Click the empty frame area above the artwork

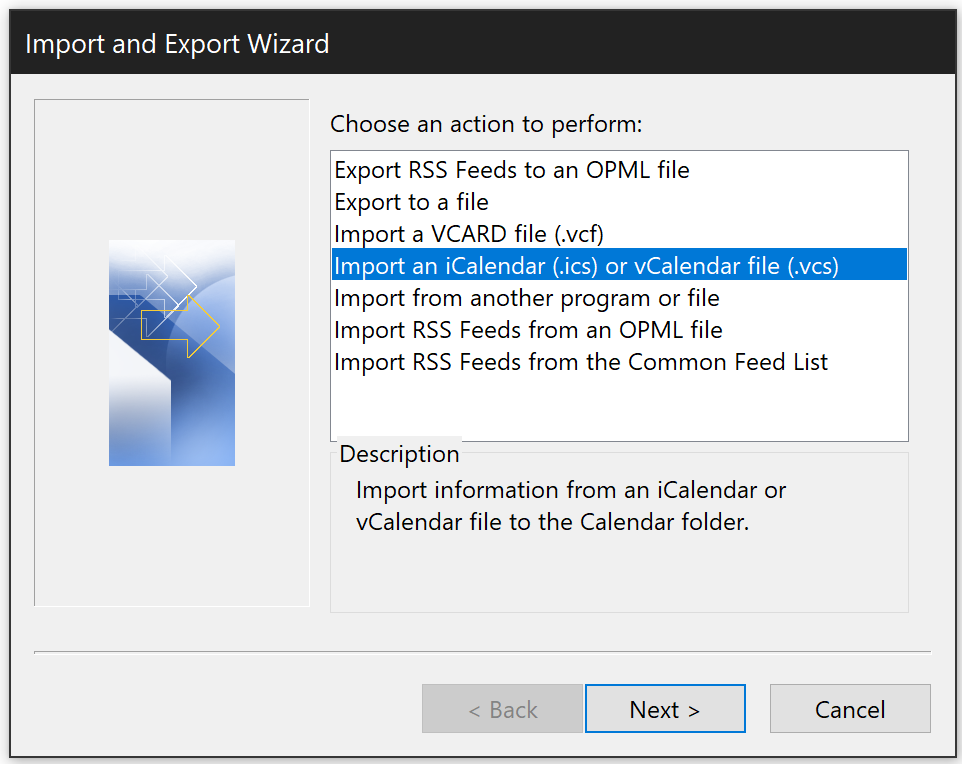tap(172, 170)
